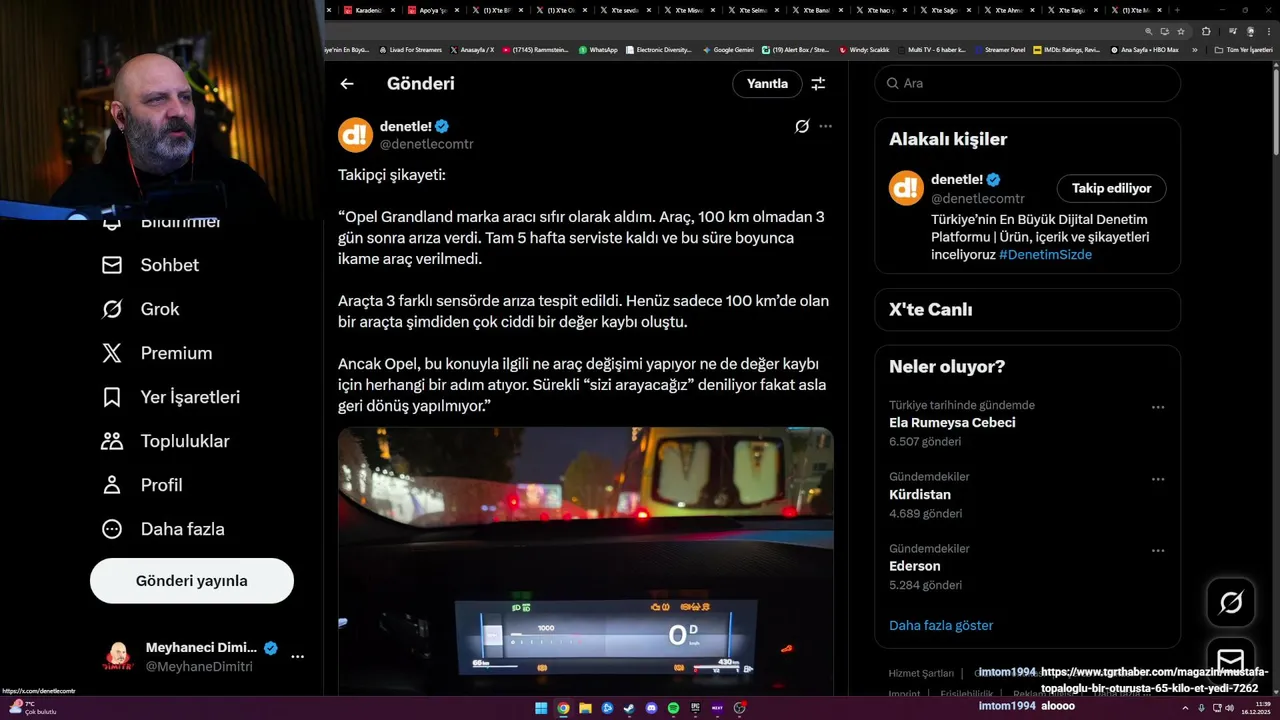The height and width of the screenshot is (720, 1280).
Task: Open the reply filter settings icon next to Yanıtla
Action: [x=818, y=84]
